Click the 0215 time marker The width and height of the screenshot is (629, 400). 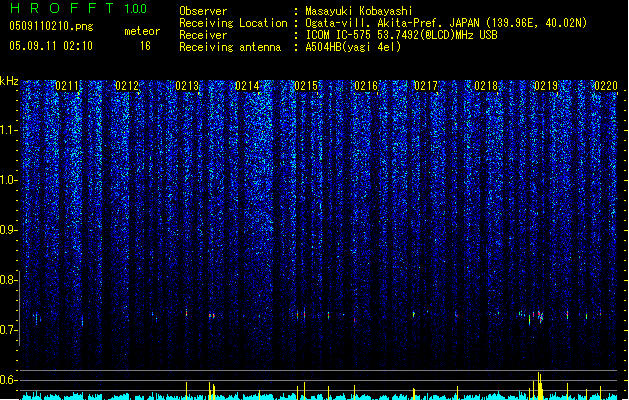coord(306,86)
